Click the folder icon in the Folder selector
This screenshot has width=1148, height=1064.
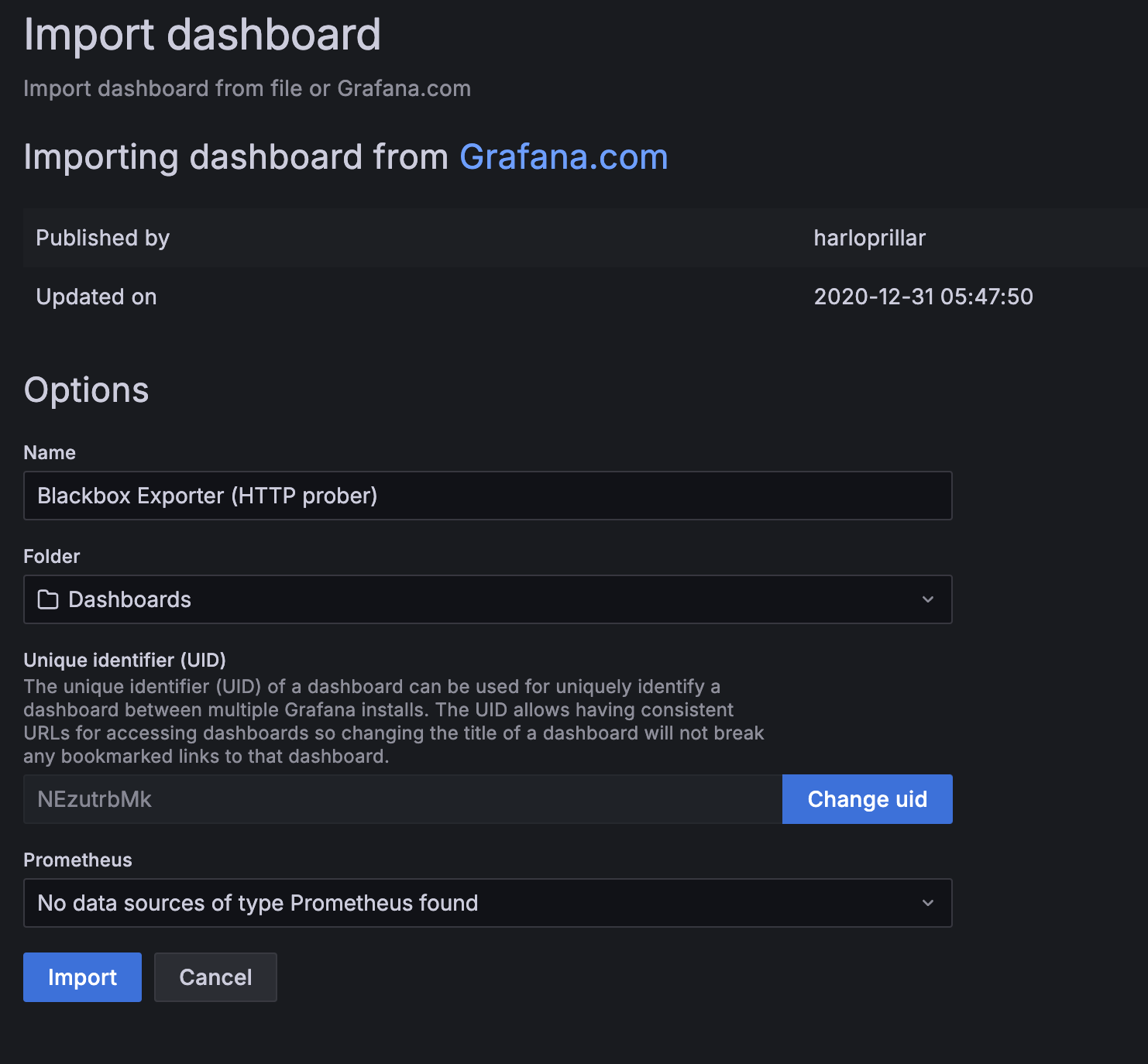tap(48, 599)
